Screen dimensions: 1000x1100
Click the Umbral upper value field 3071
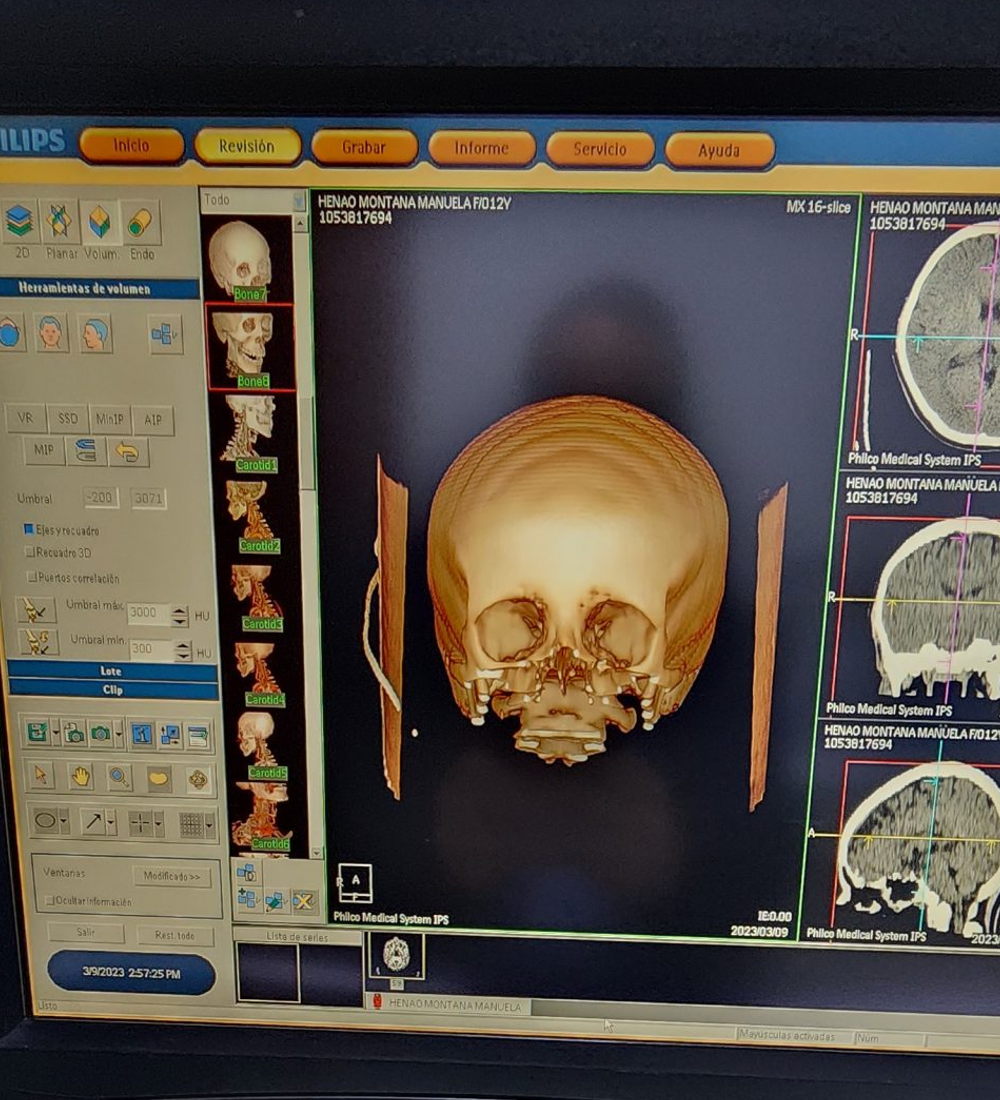click(x=148, y=499)
